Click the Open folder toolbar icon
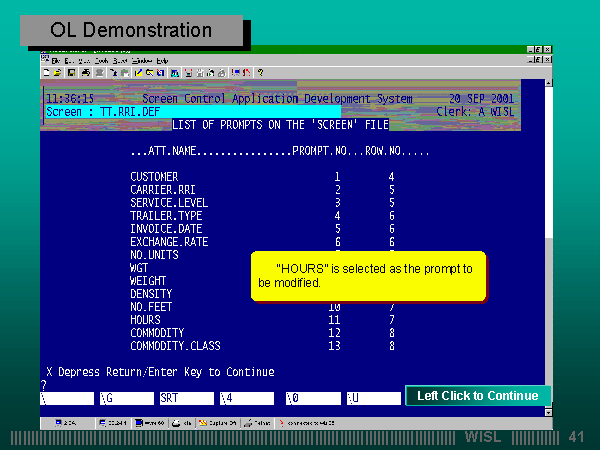Image resolution: width=600 pixels, height=450 pixels. click(58, 72)
